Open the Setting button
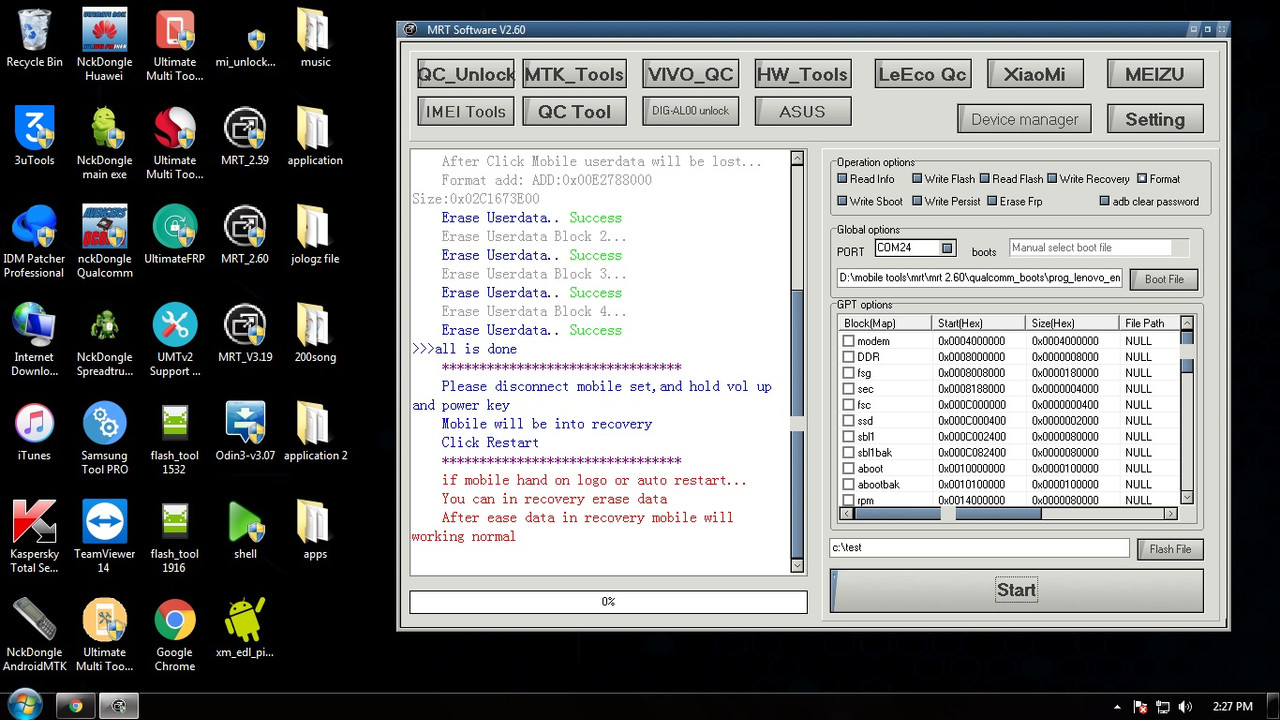Screen dimensions: 1280x720 [1155, 119]
